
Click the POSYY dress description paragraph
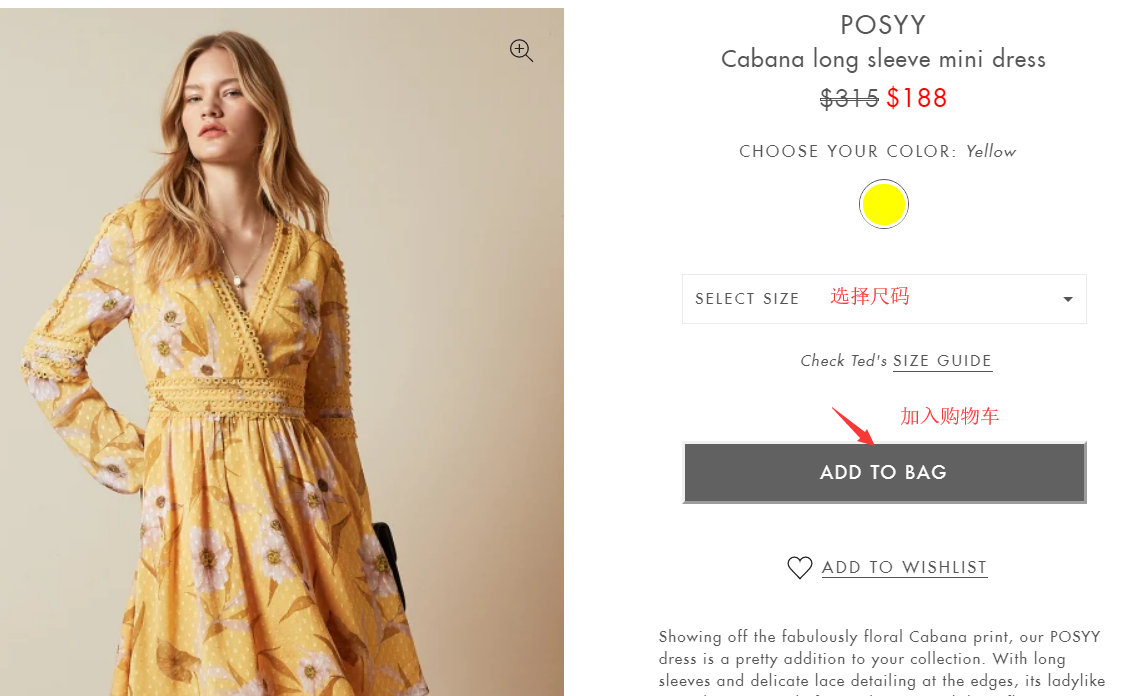(880, 660)
